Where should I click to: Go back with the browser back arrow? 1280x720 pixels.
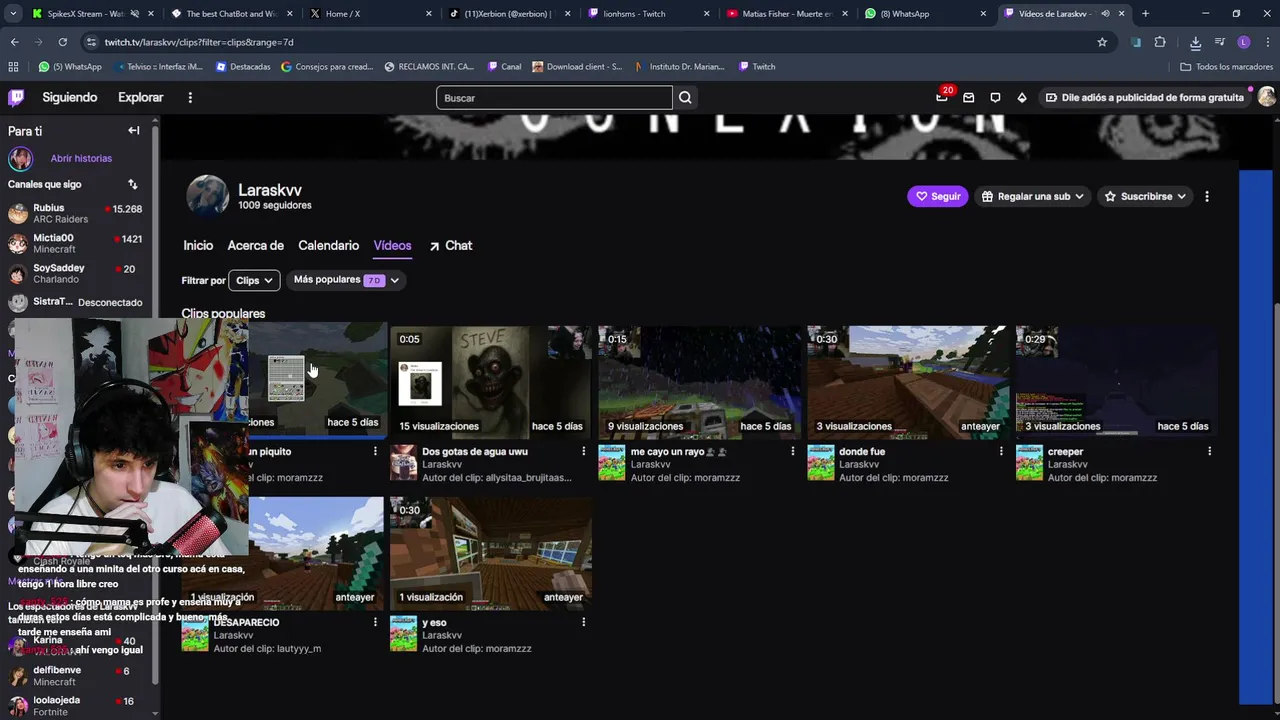tap(14, 42)
